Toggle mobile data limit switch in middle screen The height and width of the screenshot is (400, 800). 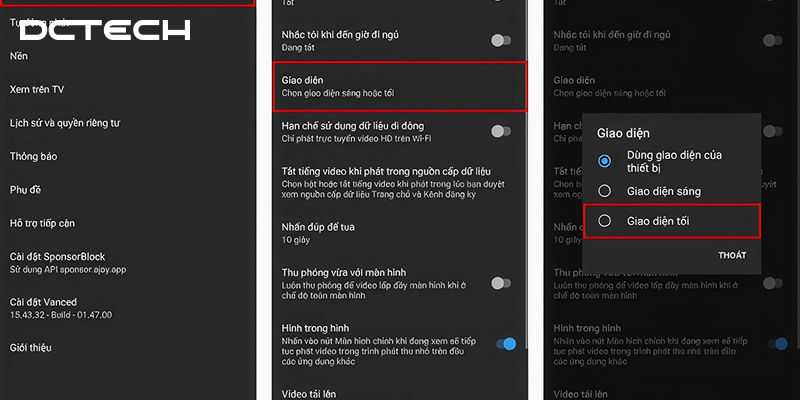coord(501,132)
